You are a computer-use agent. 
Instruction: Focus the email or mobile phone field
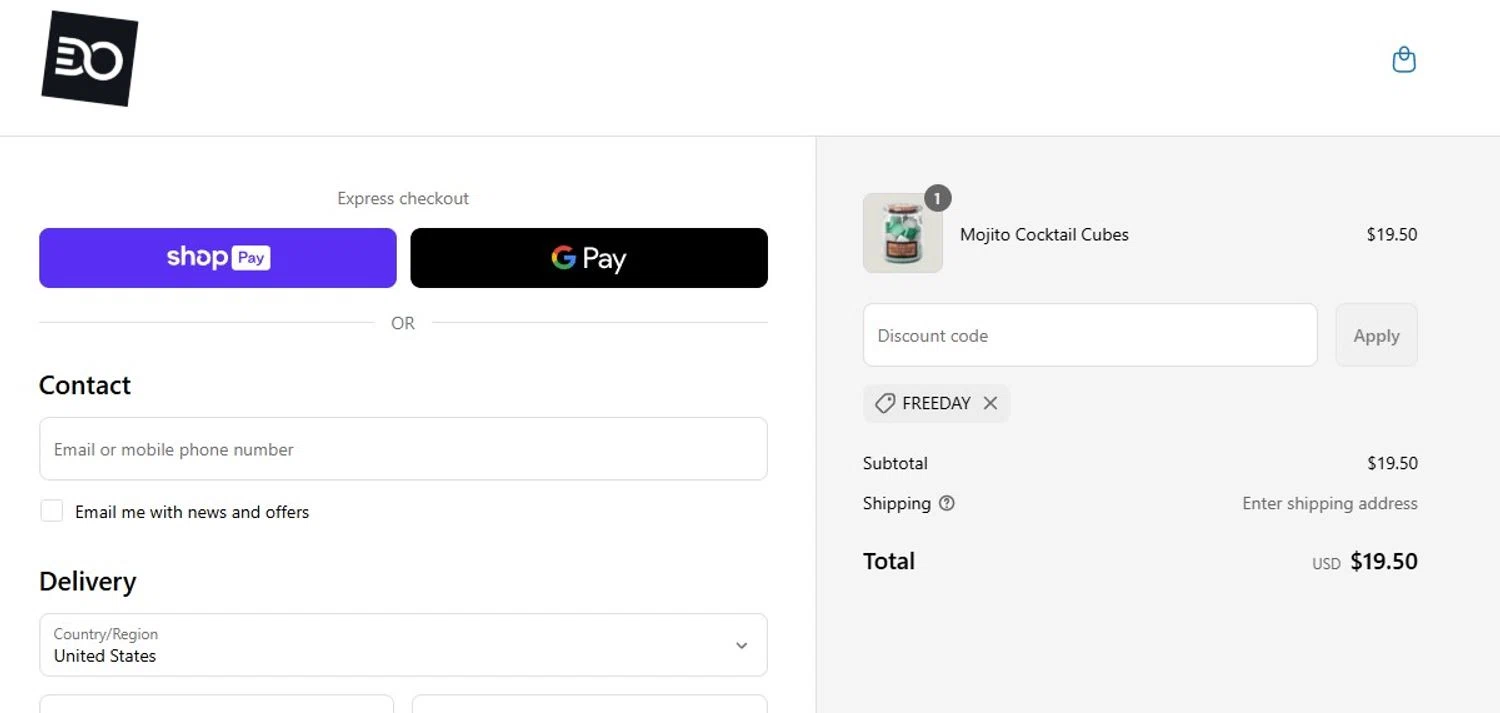[403, 449]
